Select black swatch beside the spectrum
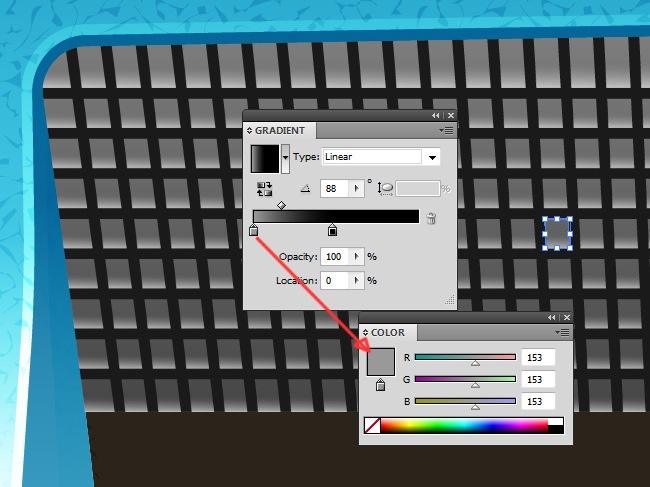This screenshot has width=650, height=487. (x=556, y=429)
